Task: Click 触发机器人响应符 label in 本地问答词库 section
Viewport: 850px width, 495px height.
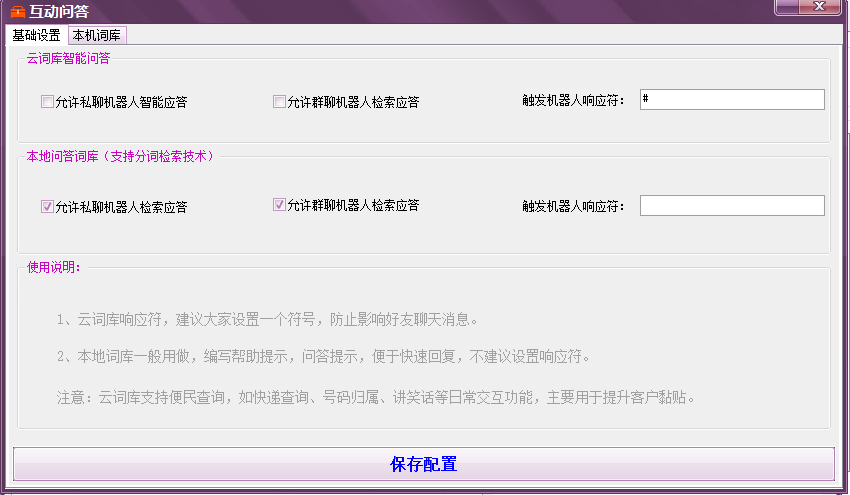Action: (x=573, y=206)
